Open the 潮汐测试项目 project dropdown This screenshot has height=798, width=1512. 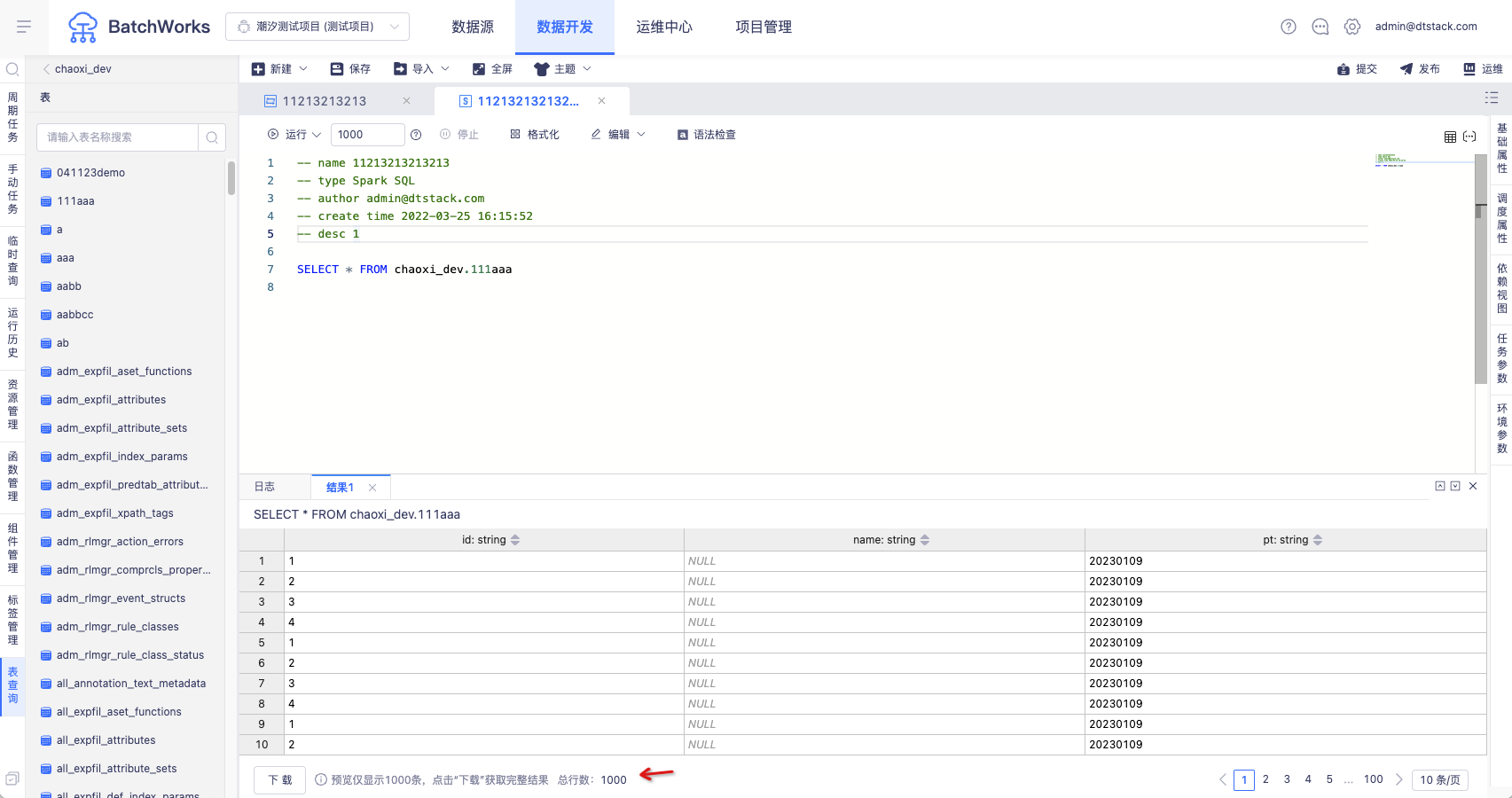point(317,27)
